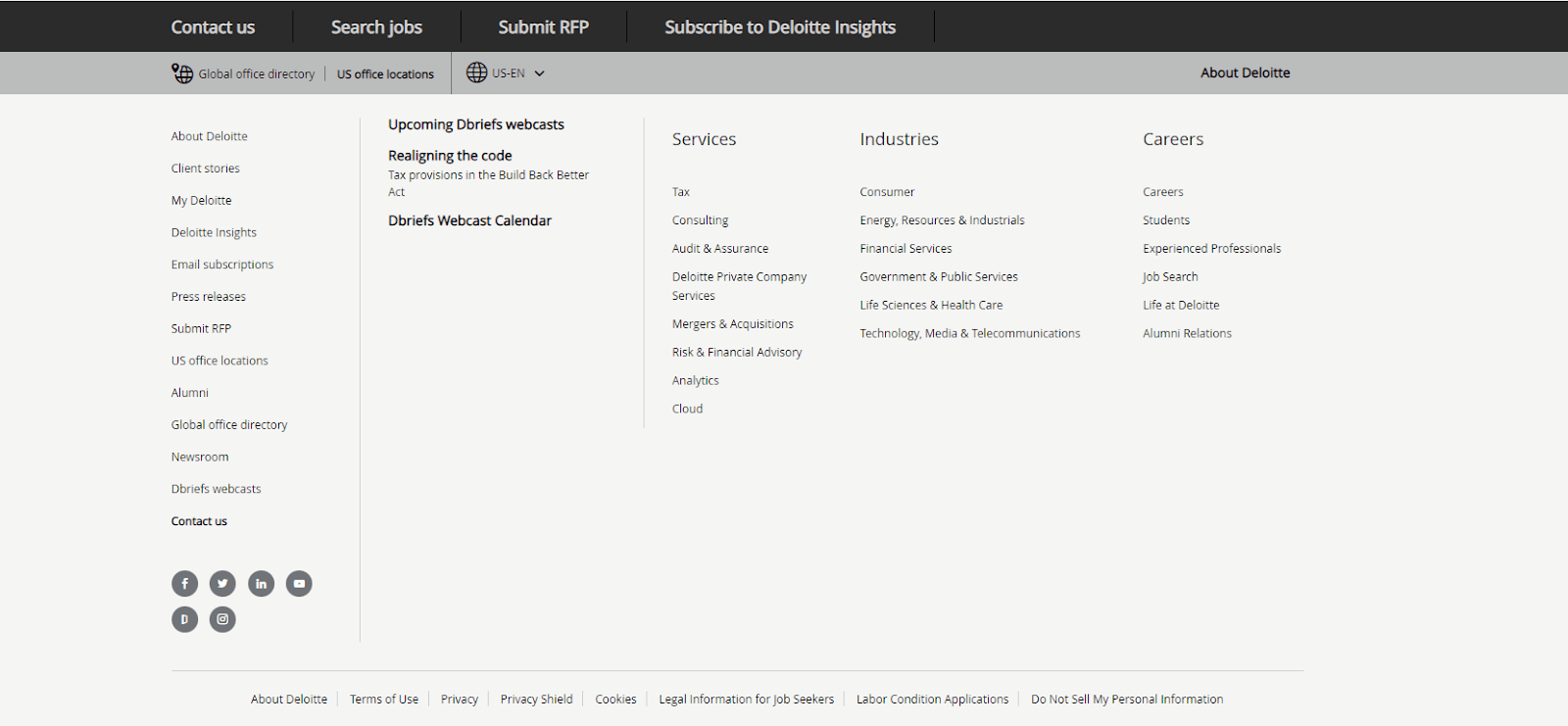The width and height of the screenshot is (1568, 726).
Task: Open the Deloitte LinkedIn social icon
Action: pyautogui.click(x=261, y=584)
